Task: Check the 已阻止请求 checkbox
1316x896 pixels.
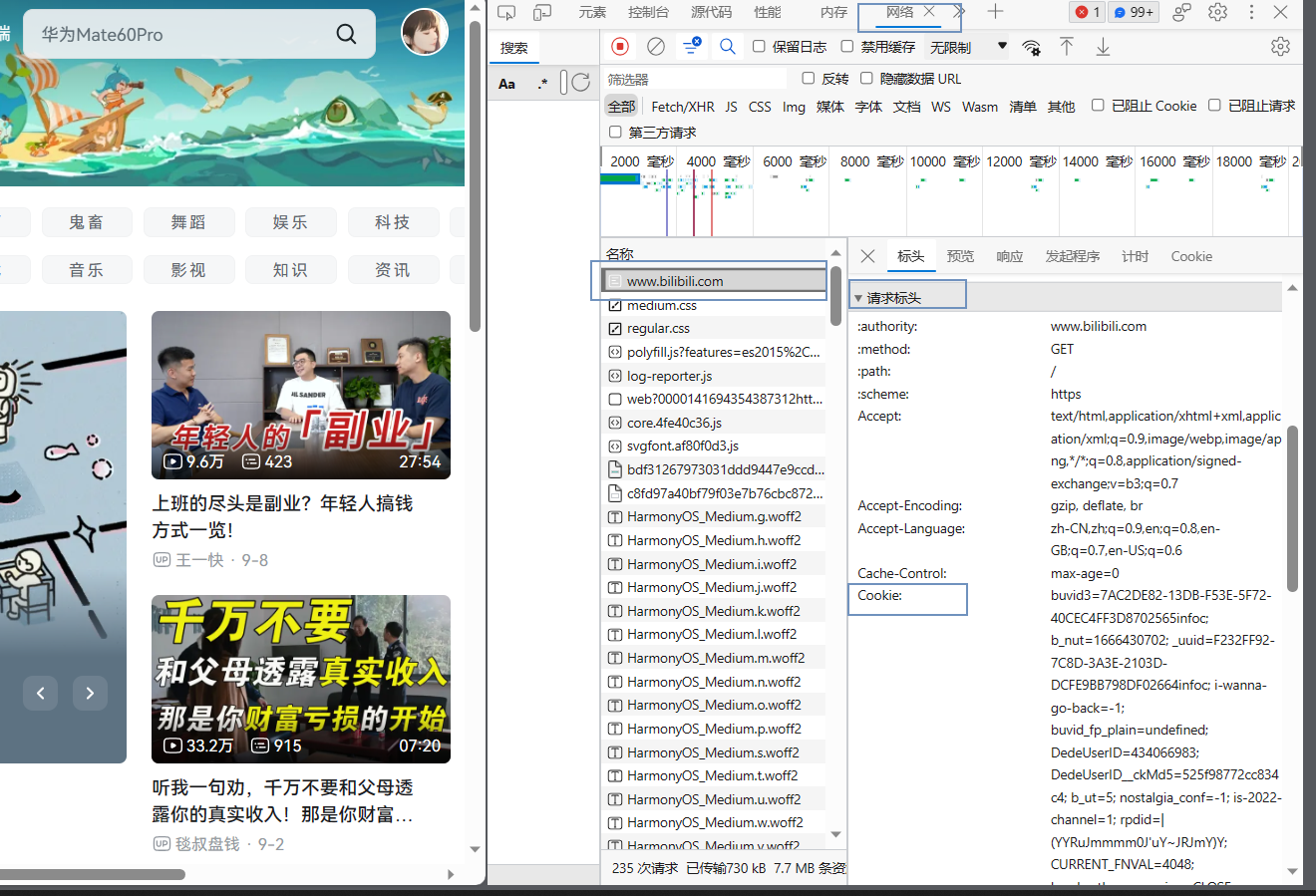Action: point(1214,105)
